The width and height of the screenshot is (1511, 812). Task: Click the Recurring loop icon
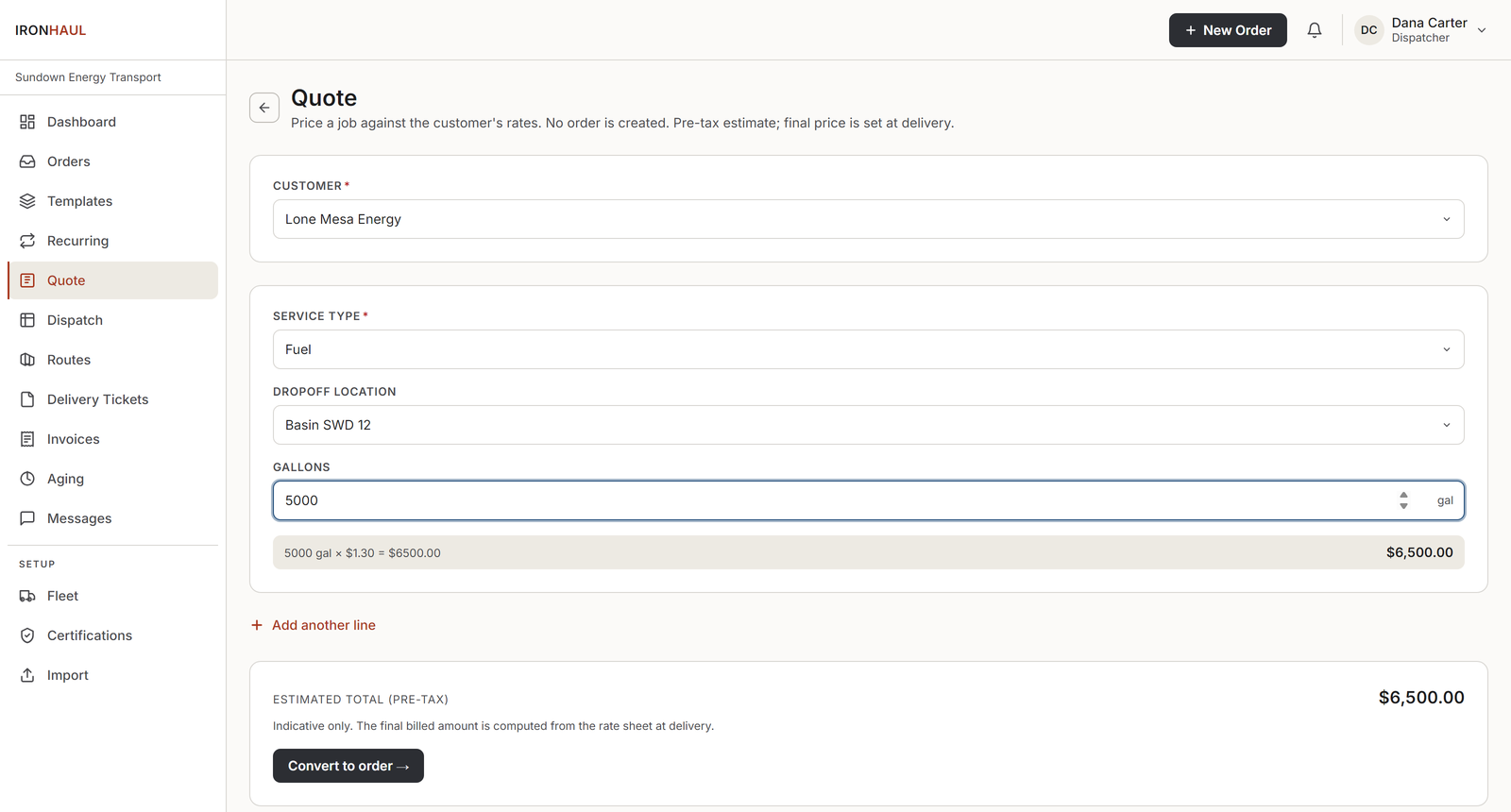coord(27,241)
